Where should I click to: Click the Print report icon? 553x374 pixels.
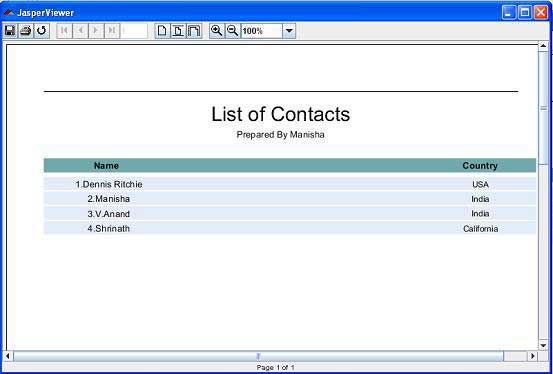coord(26,31)
